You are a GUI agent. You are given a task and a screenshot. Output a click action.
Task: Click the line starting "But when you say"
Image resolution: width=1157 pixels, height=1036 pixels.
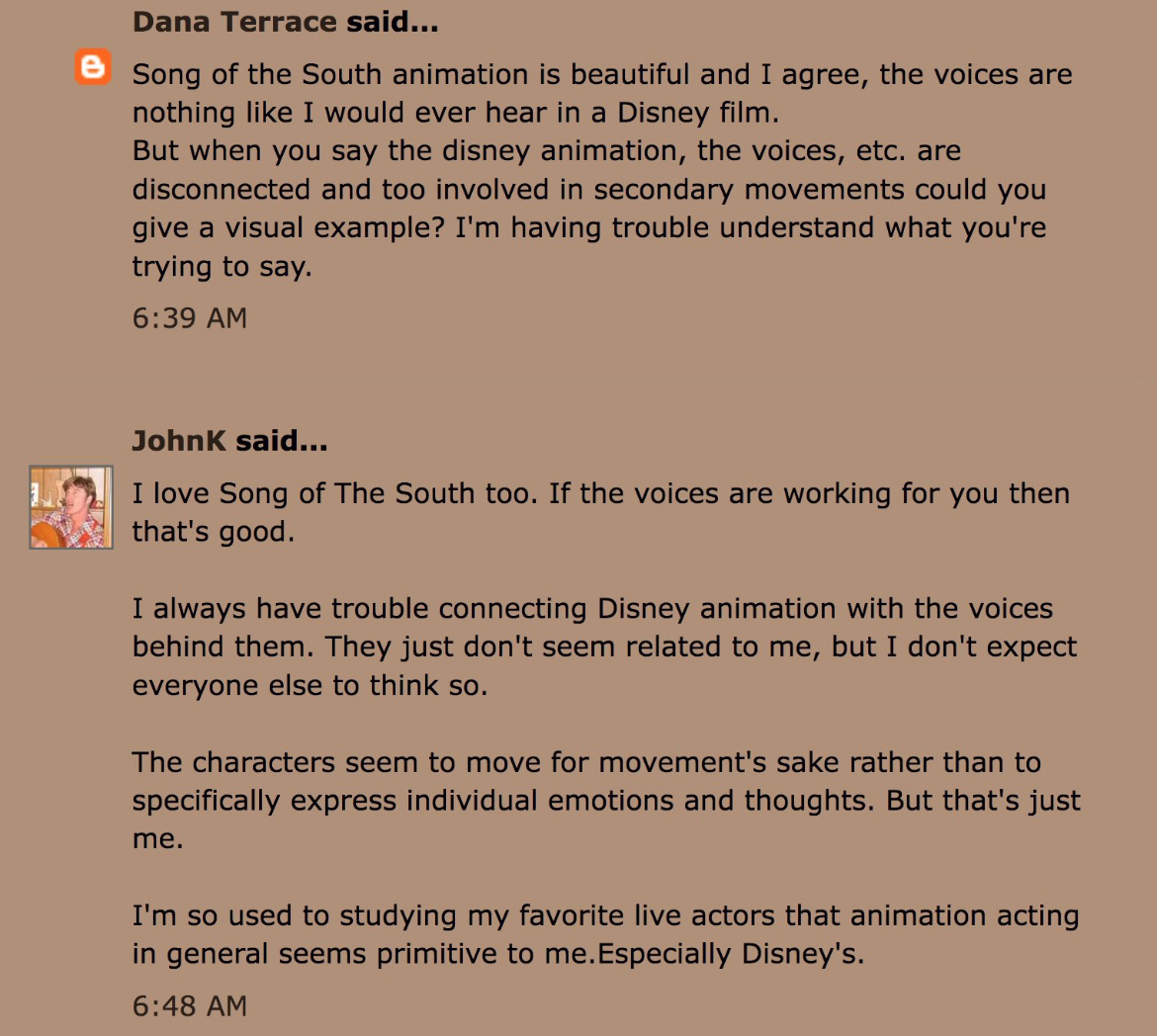(547, 150)
